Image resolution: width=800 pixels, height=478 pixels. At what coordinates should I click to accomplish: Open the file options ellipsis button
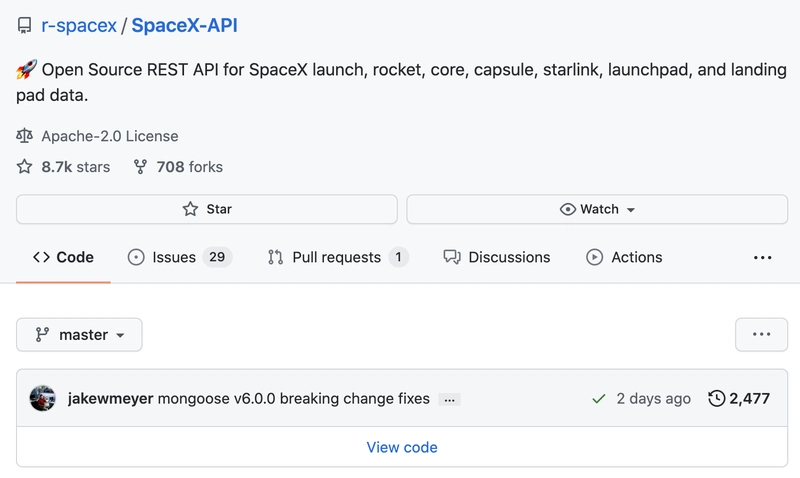pyautogui.click(x=761, y=335)
